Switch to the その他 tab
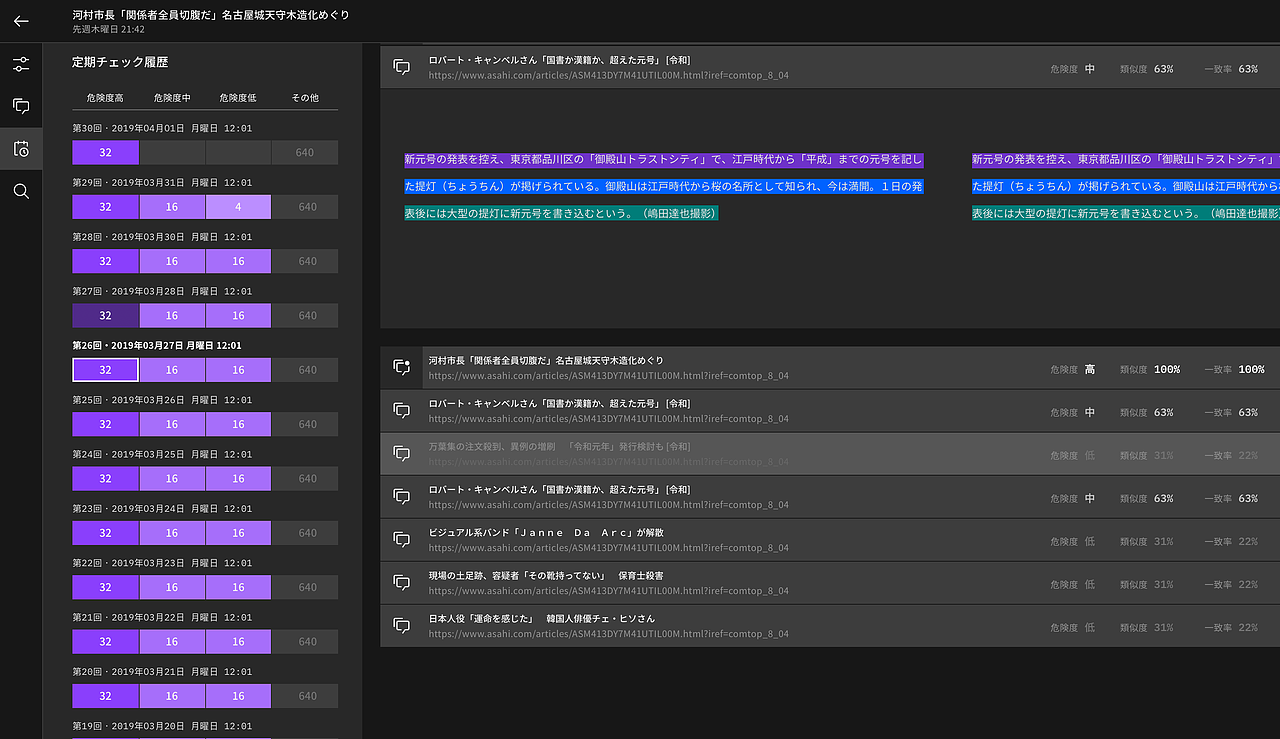The image size is (1280, 739). [x=305, y=97]
